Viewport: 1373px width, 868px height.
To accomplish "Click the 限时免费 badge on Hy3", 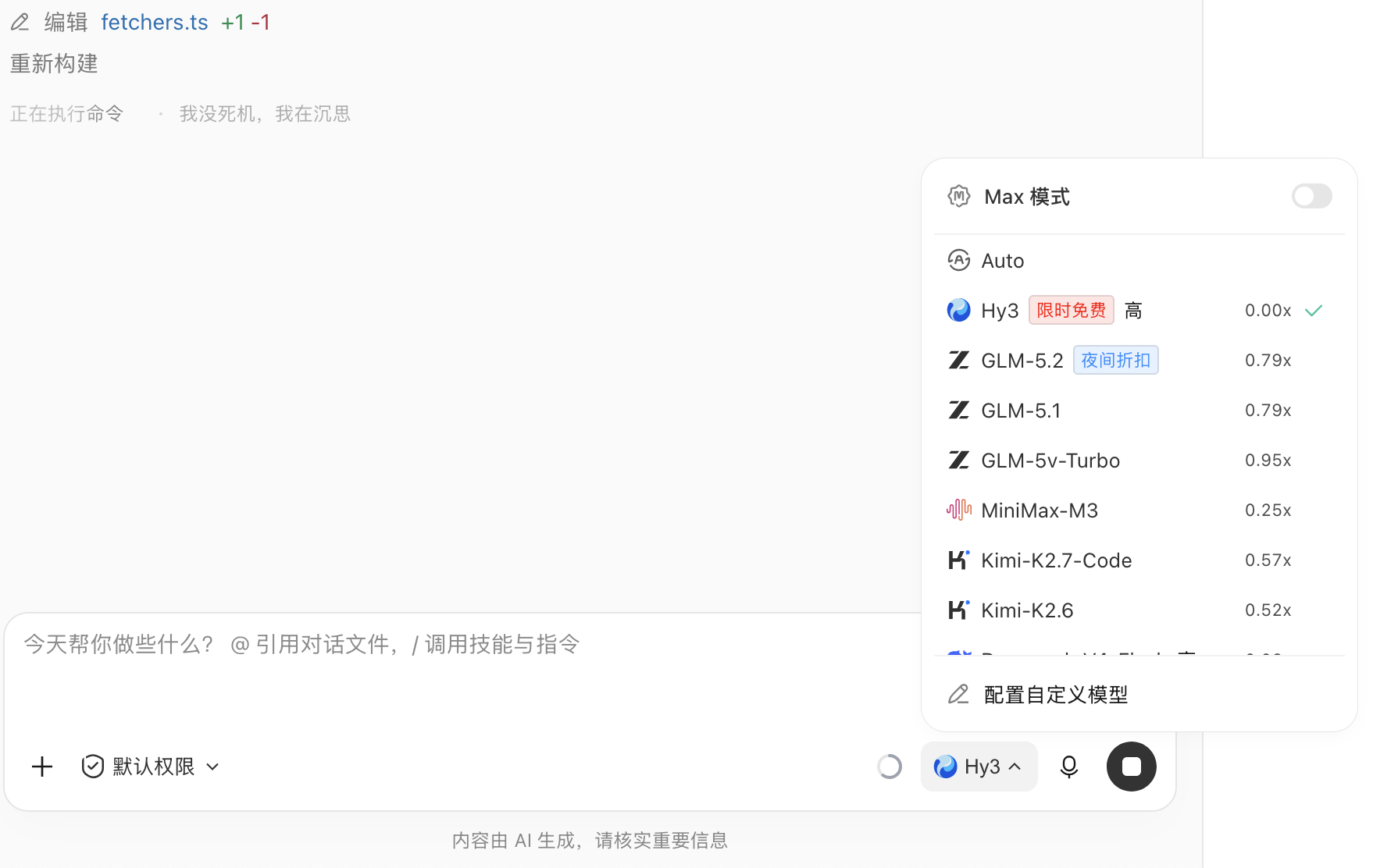I will pyautogui.click(x=1072, y=311).
